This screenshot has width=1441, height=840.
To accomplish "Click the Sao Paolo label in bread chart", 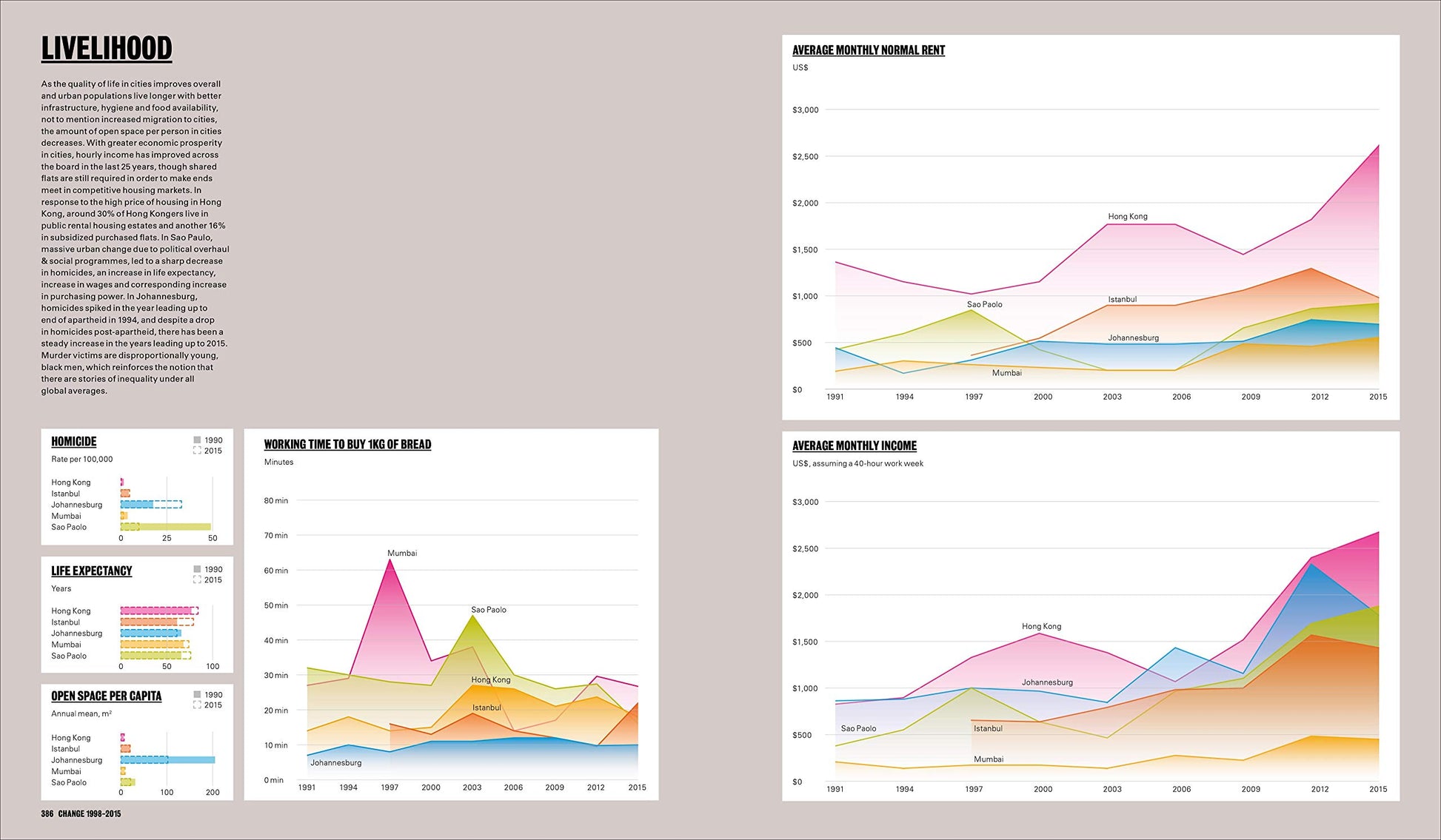I will coord(489,610).
